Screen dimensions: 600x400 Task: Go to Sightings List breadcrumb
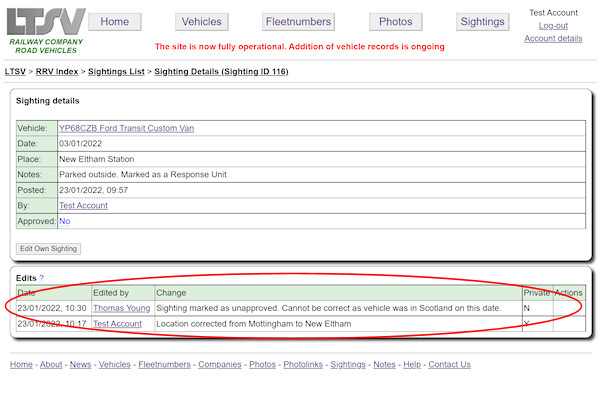[x=117, y=72]
